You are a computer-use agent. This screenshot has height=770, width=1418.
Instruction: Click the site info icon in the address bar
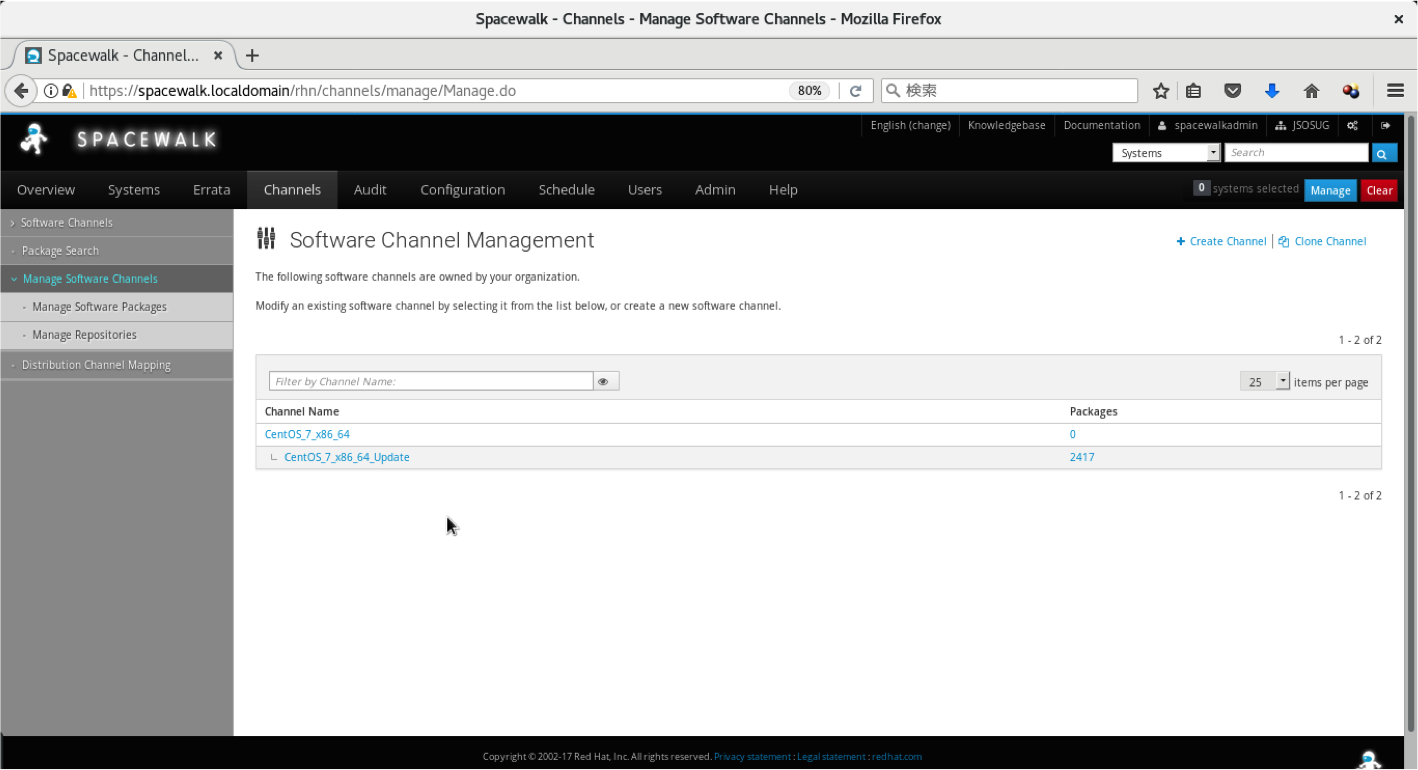tap(50, 91)
